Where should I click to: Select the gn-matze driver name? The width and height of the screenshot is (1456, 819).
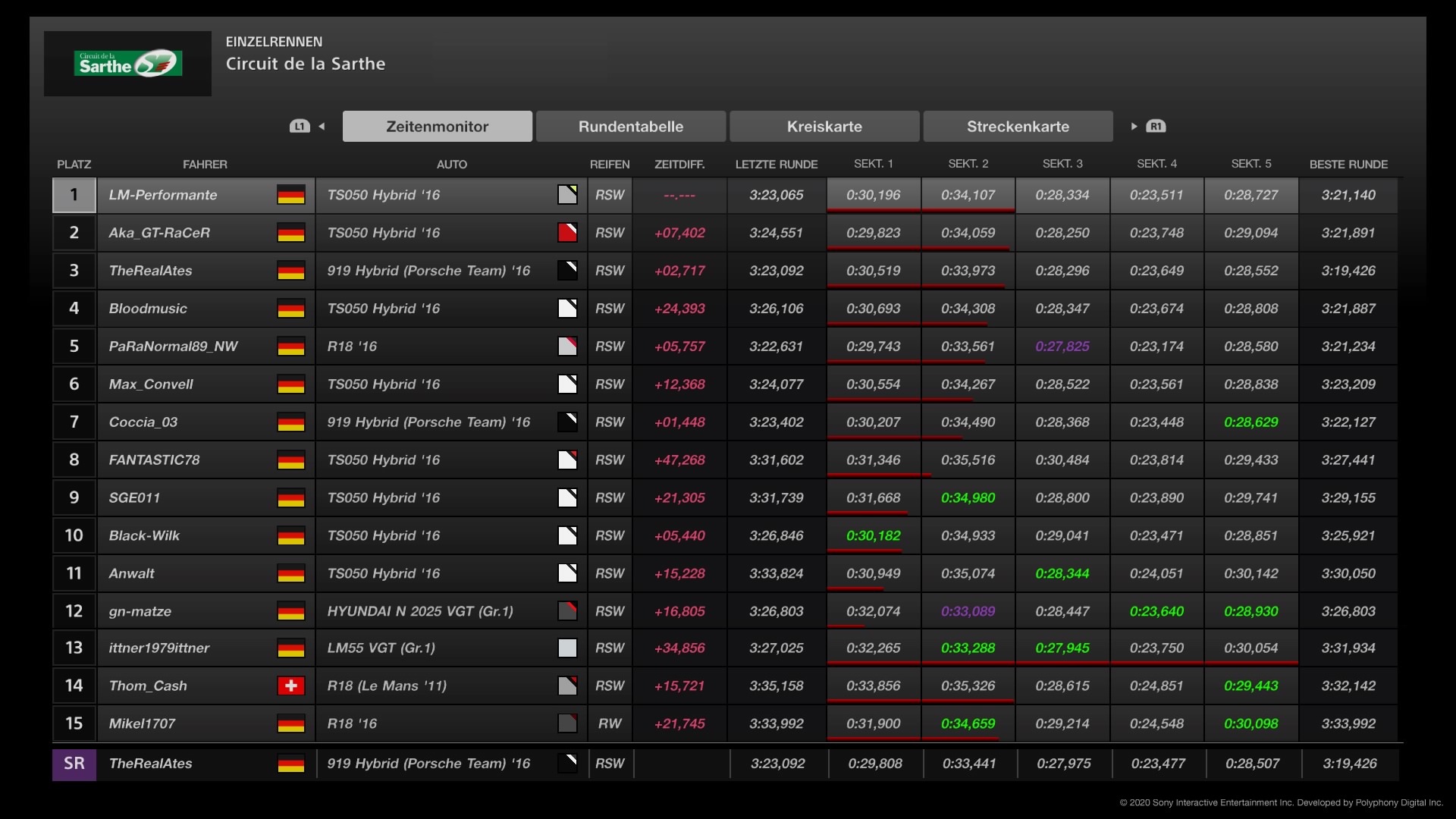(140, 611)
